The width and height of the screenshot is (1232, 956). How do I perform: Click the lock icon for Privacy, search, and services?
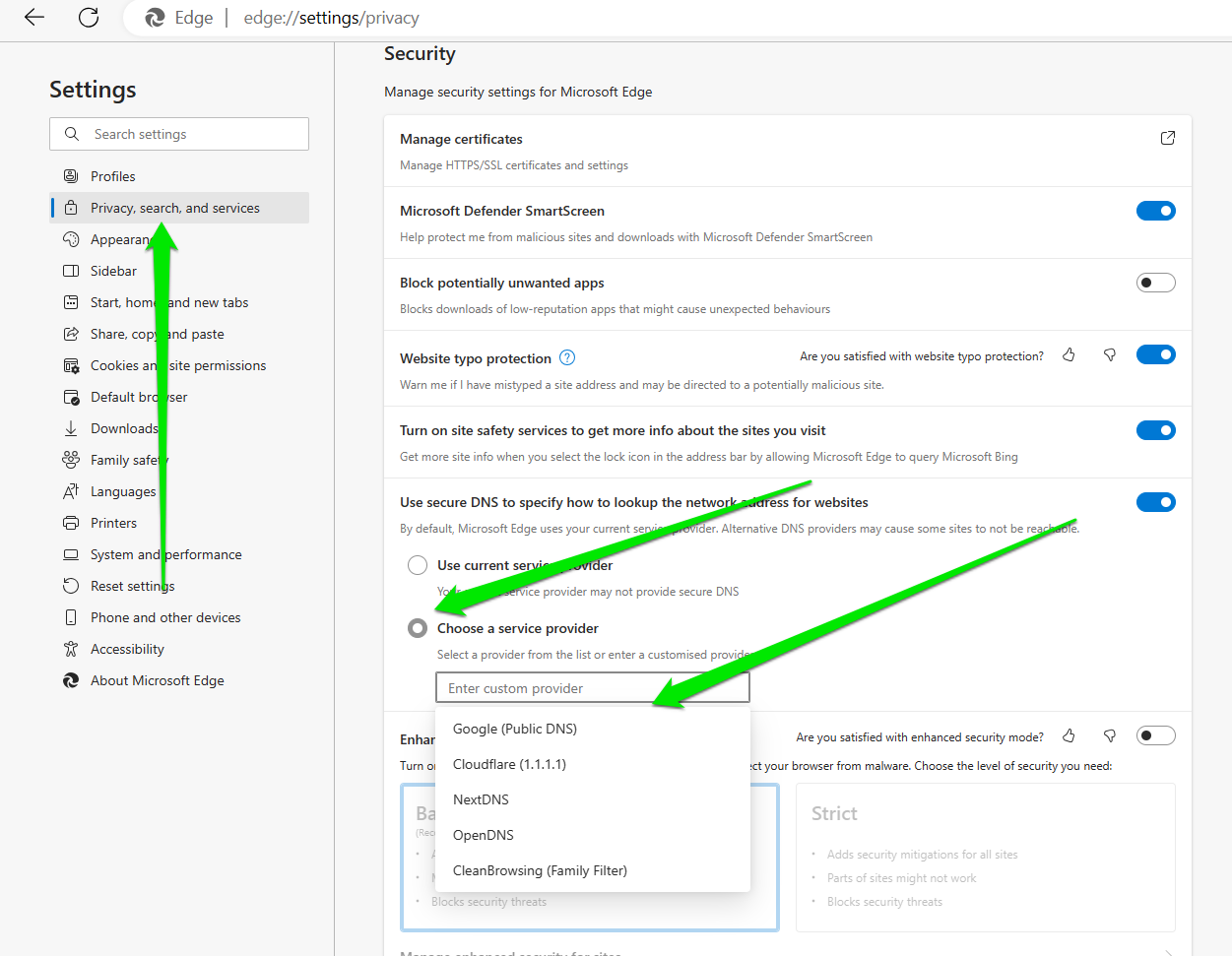click(x=71, y=208)
